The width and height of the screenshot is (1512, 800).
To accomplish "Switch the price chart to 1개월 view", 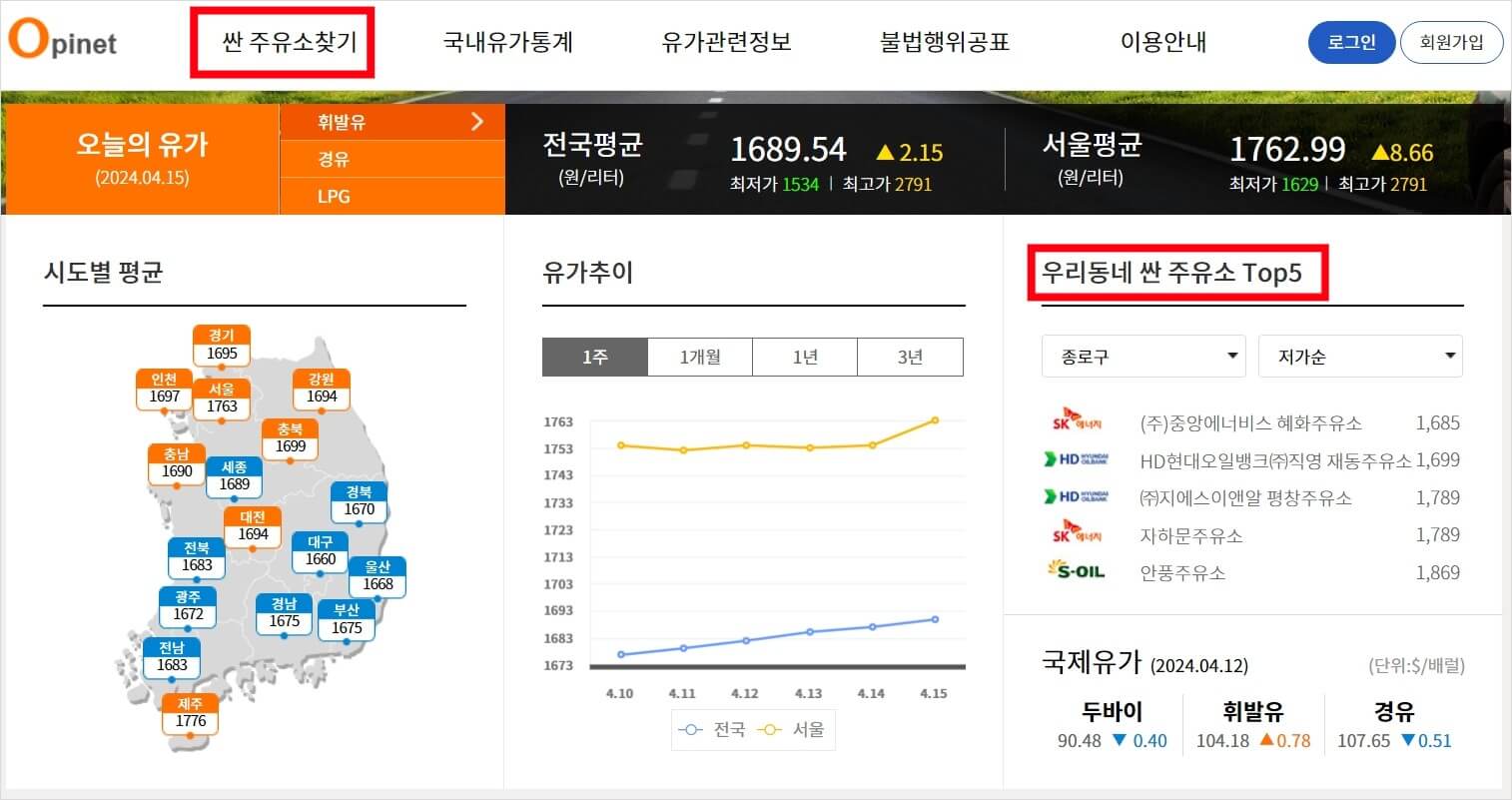I will coord(699,357).
